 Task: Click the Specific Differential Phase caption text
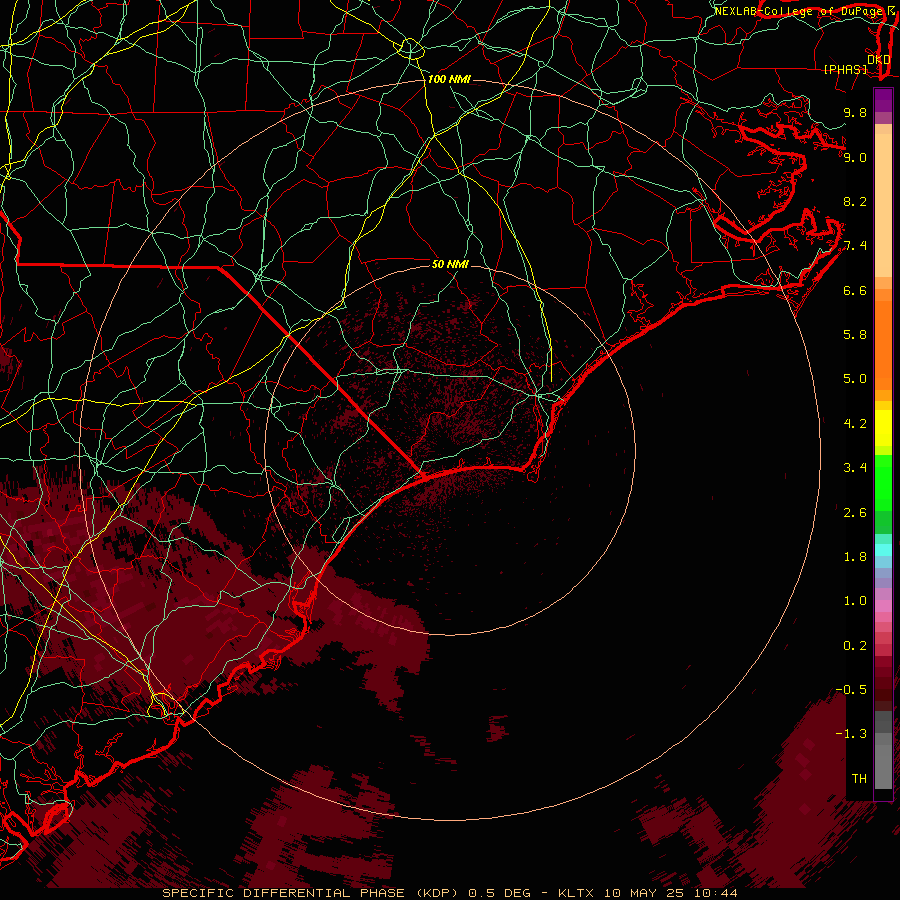[450, 893]
